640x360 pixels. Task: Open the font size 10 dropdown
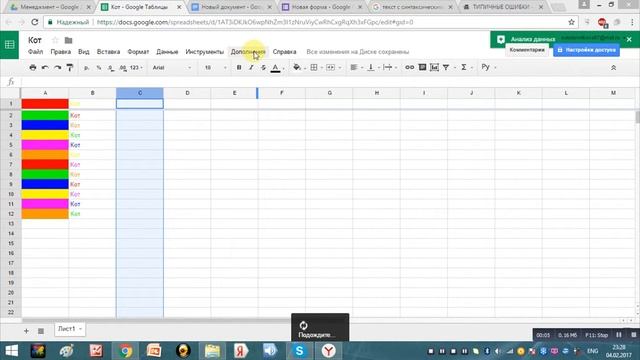[215, 67]
